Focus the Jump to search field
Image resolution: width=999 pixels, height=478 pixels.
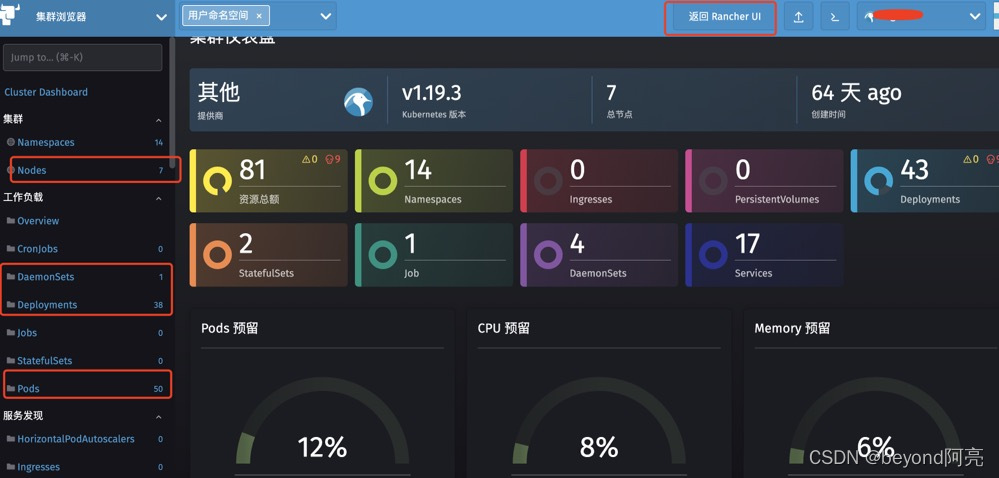[83, 57]
